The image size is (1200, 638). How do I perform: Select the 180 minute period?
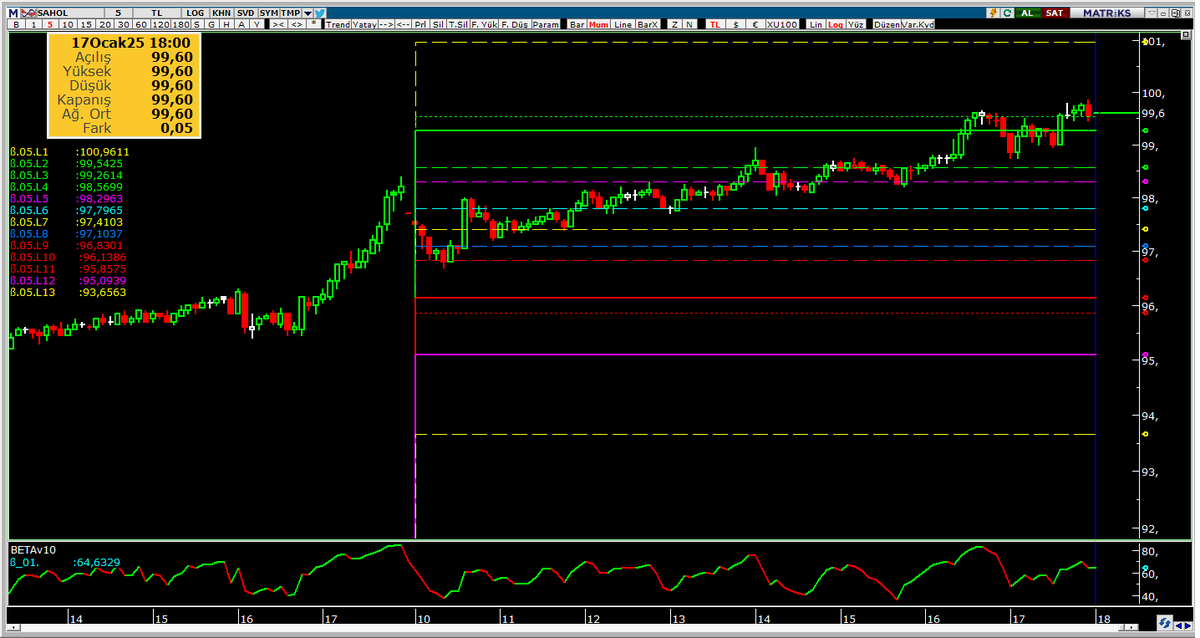coord(181,24)
